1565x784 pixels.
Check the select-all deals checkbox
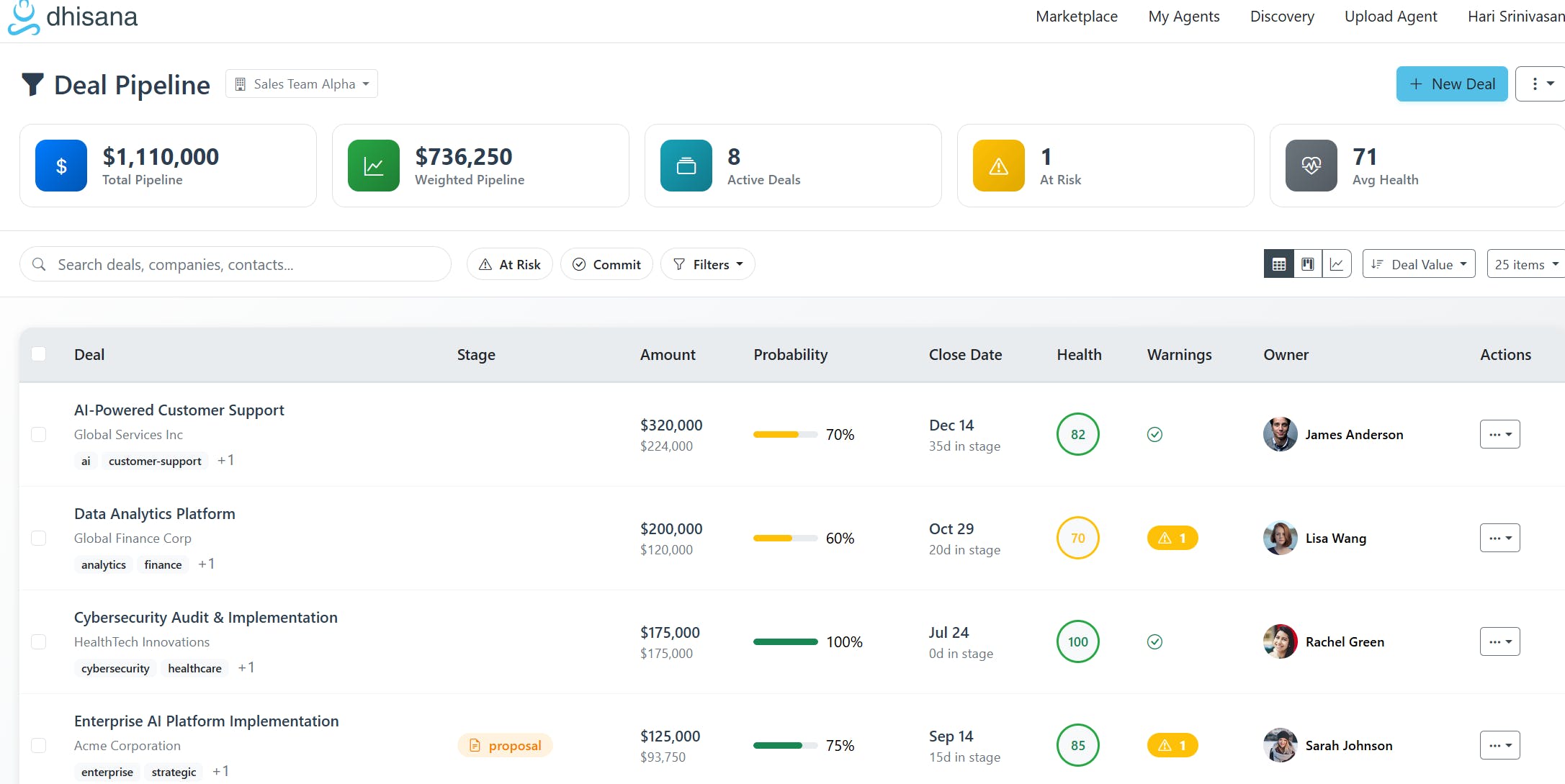[39, 353]
